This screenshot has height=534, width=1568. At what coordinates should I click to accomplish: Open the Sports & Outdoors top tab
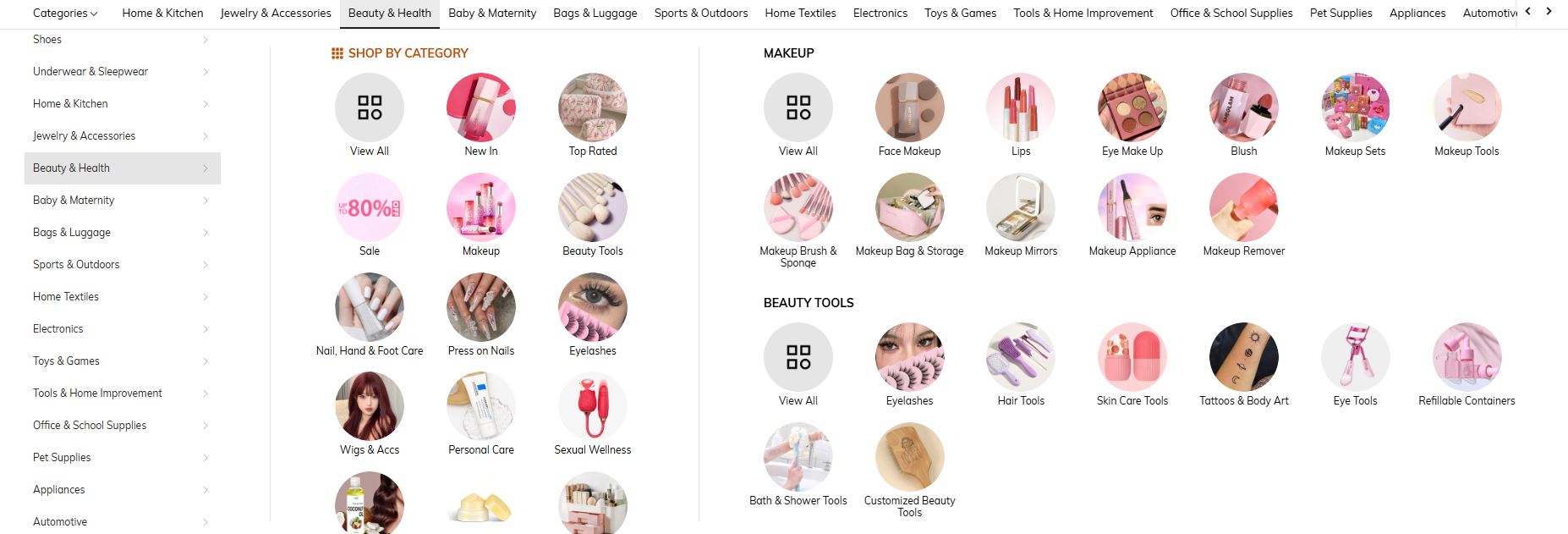click(701, 14)
